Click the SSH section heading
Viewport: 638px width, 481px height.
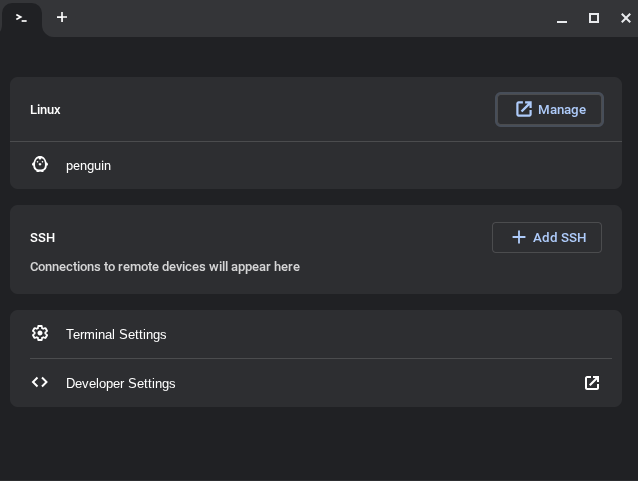click(42, 238)
